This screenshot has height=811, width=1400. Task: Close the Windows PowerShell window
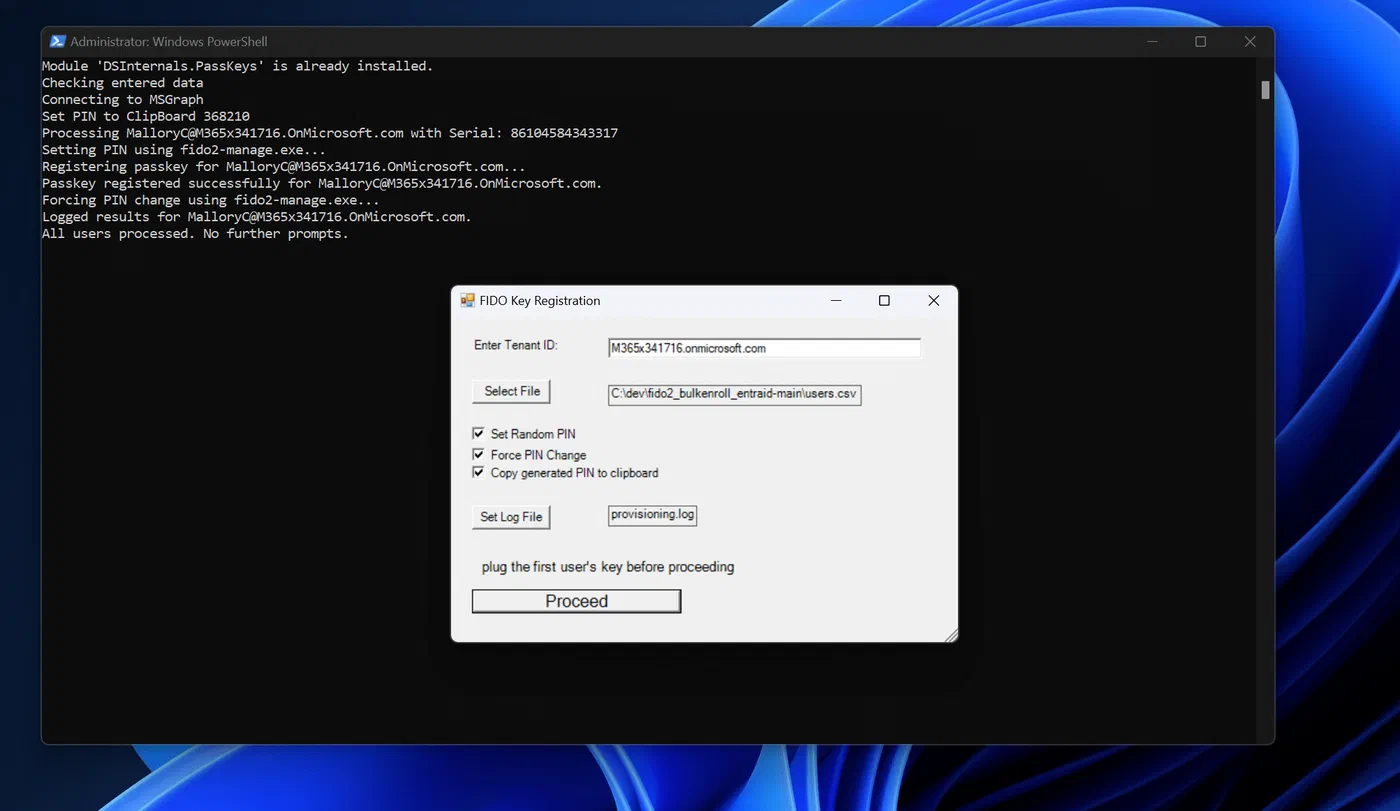pyautogui.click(x=1249, y=42)
